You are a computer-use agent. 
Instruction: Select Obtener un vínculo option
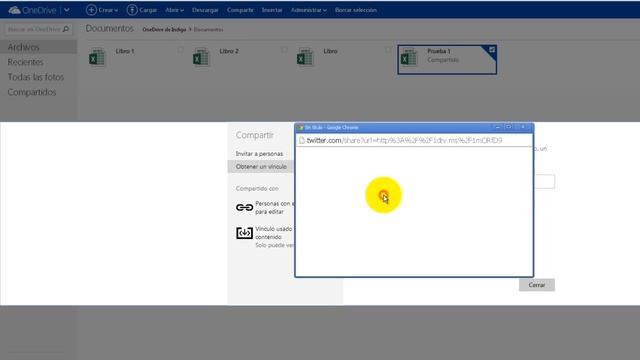[261, 167]
